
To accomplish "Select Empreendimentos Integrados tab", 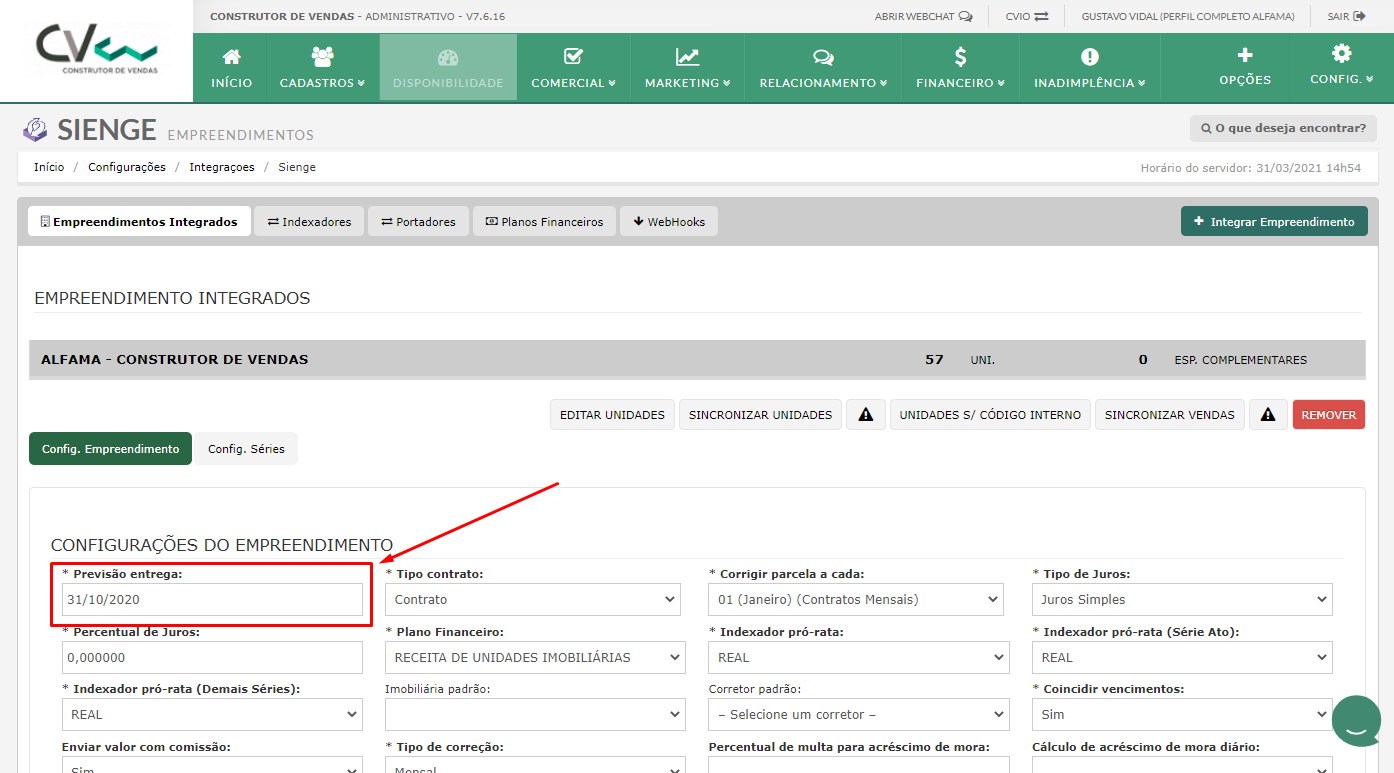I will point(139,222).
